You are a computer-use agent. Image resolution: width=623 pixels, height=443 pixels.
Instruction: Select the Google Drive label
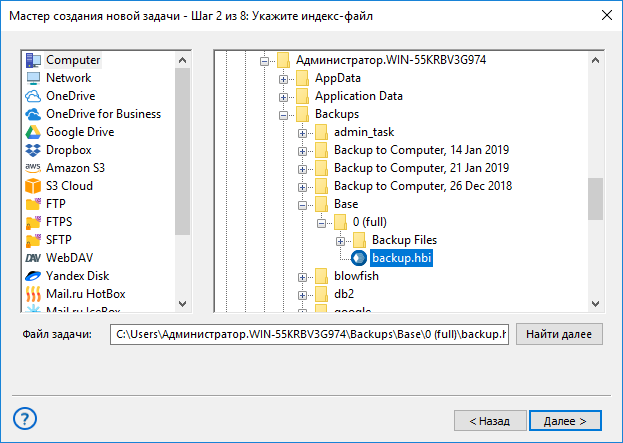click(x=80, y=132)
